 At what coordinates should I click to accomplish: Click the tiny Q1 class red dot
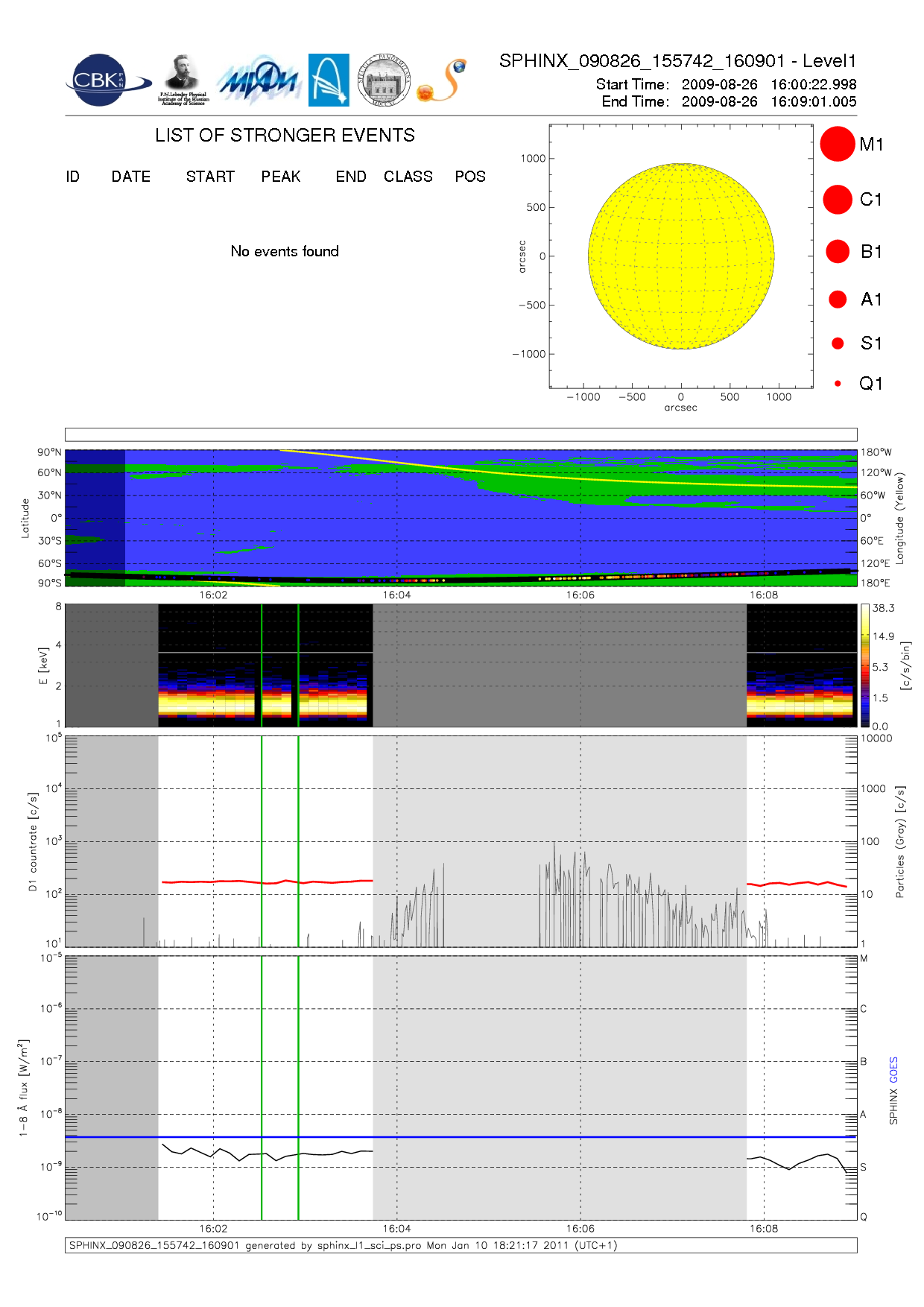point(838,384)
